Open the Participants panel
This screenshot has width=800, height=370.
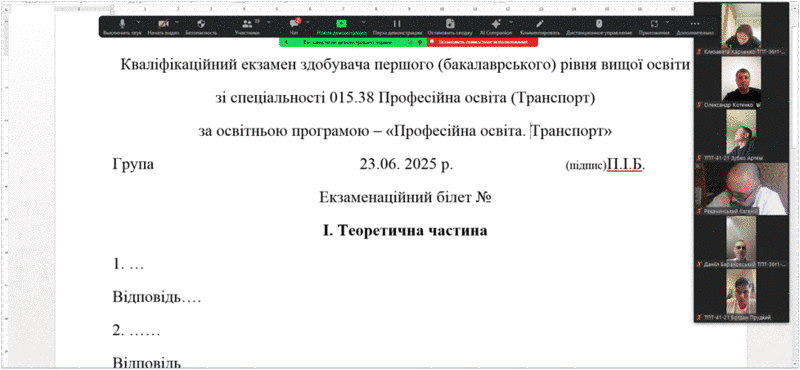(247, 27)
